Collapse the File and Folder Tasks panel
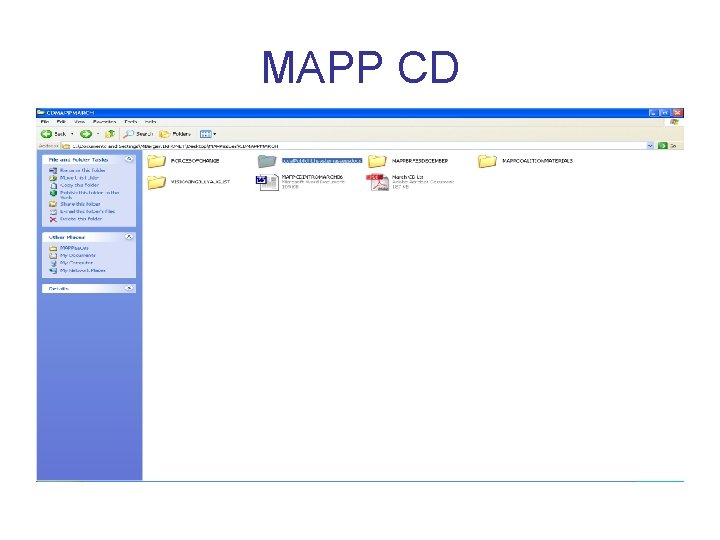Screen dimensions: 720x540 pos(129,159)
